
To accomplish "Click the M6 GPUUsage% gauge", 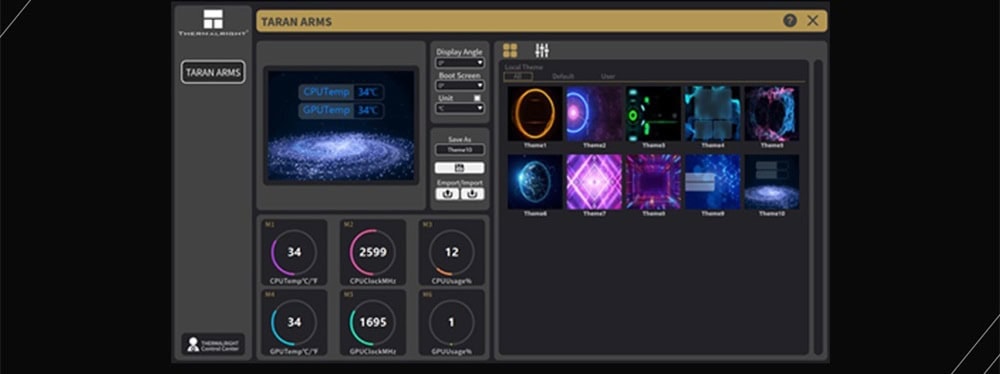I will pos(452,322).
